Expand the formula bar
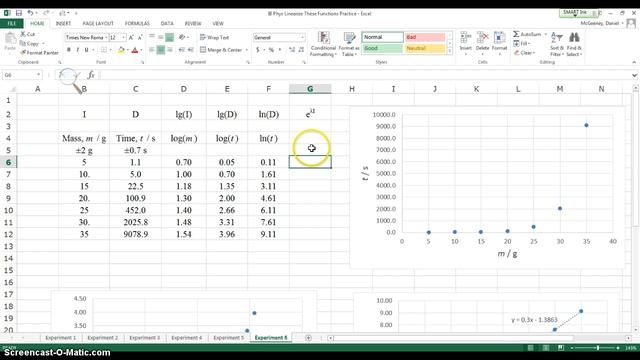Image resolution: width=640 pixels, height=360 pixels. [634, 75]
